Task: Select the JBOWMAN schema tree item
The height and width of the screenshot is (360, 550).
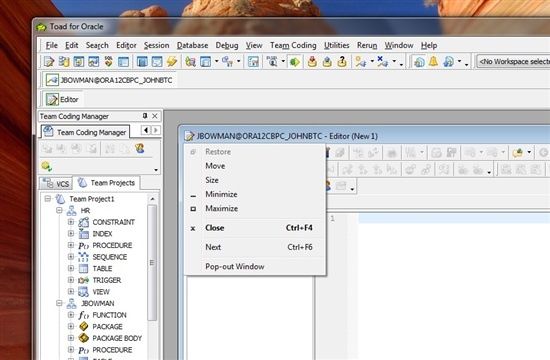Action: tap(98, 303)
